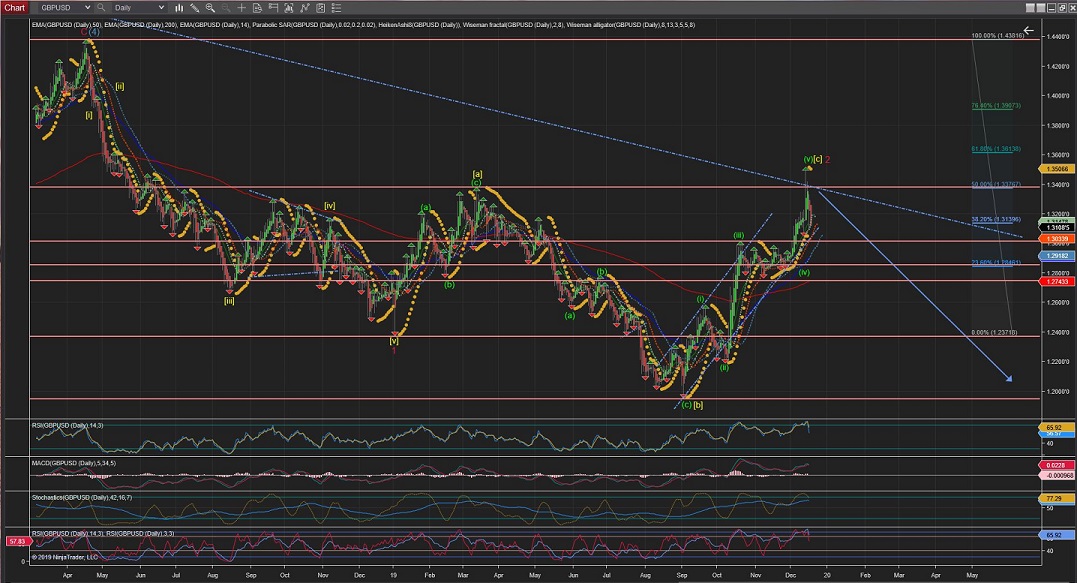1077x583 pixels.
Task: Open the chart properties list icon
Action: (x=337, y=8)
